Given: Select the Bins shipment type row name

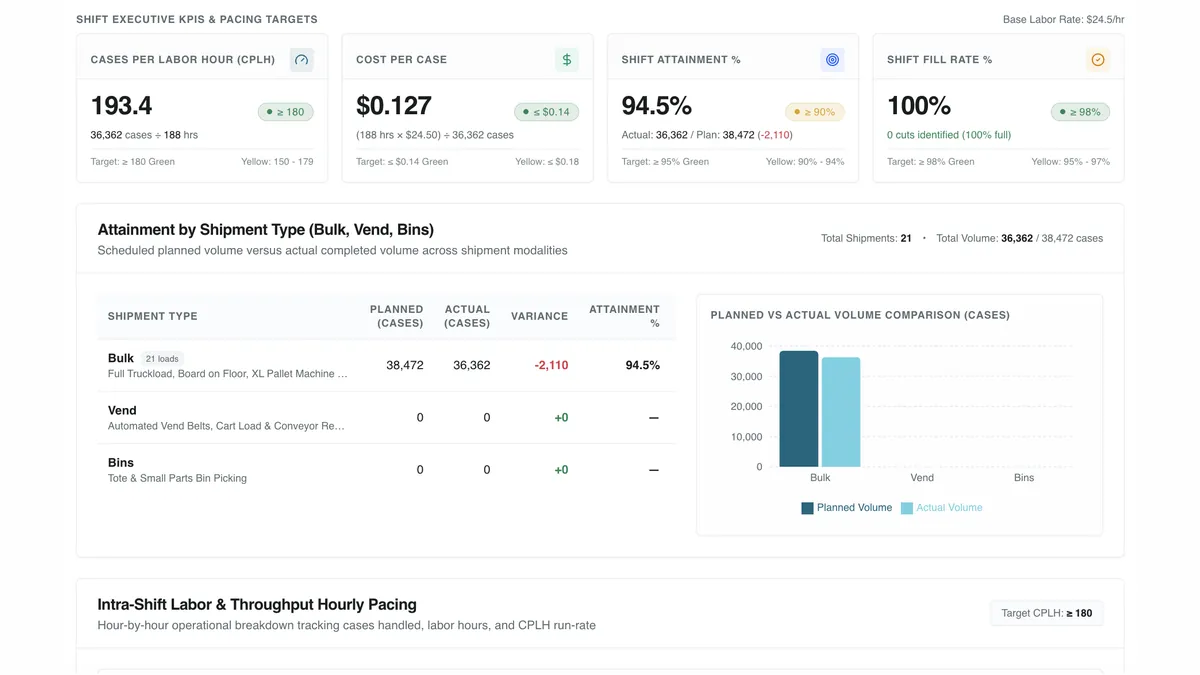Looking at the screenshot, I should click(121, 462).
